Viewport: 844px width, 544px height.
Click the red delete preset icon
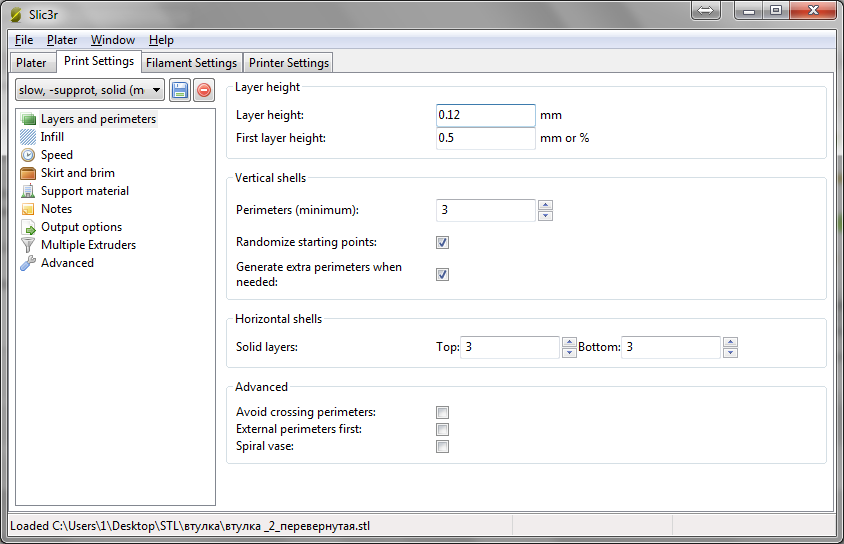203,90
